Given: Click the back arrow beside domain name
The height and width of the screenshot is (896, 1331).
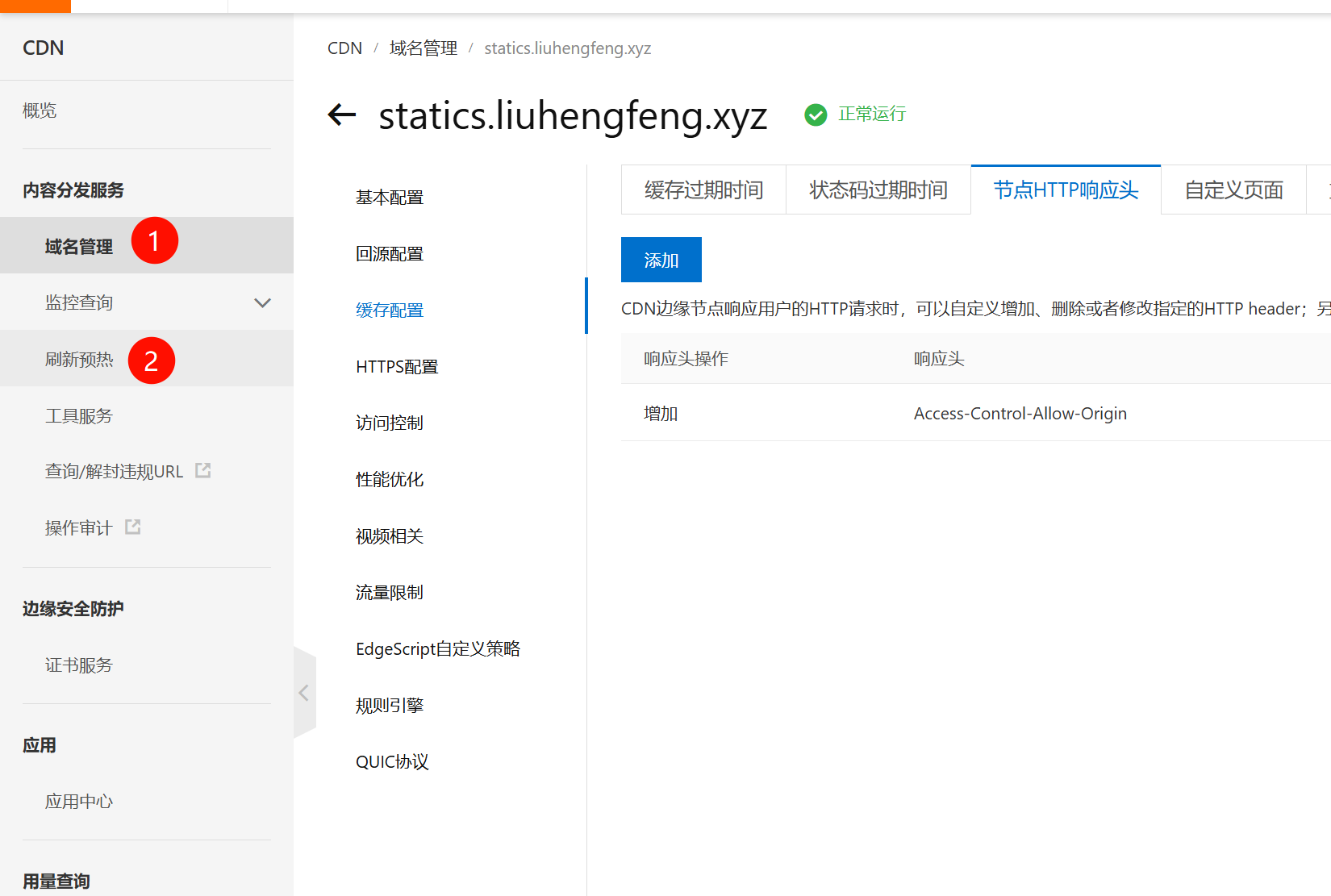Looking at the screenshot, I should (x=342, y=115).
